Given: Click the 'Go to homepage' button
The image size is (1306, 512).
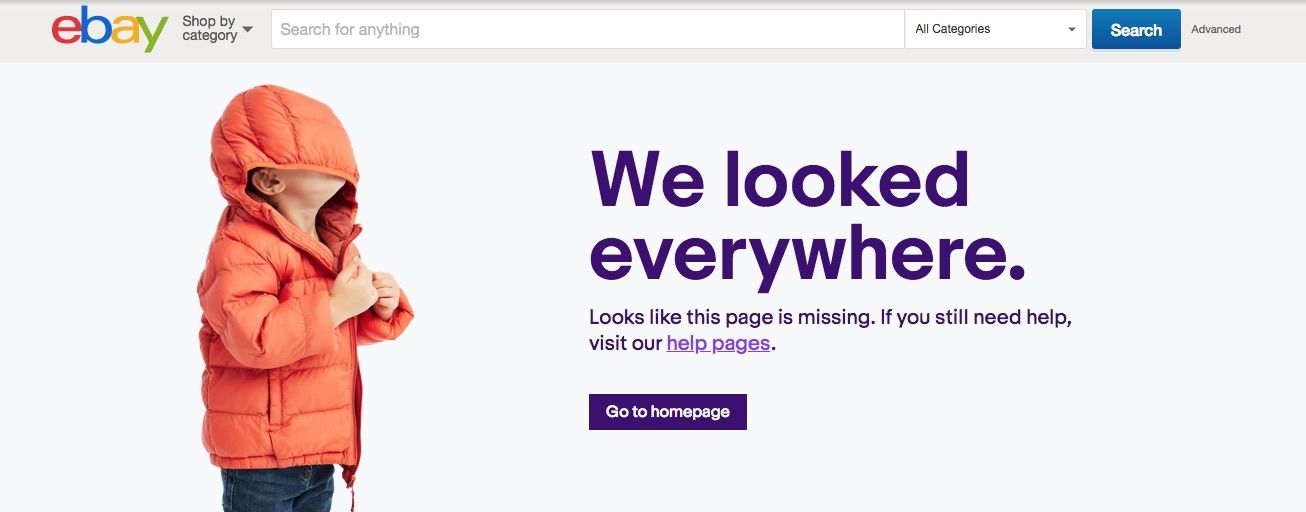Looking at the screenshot, I should (x=668, y=412).
